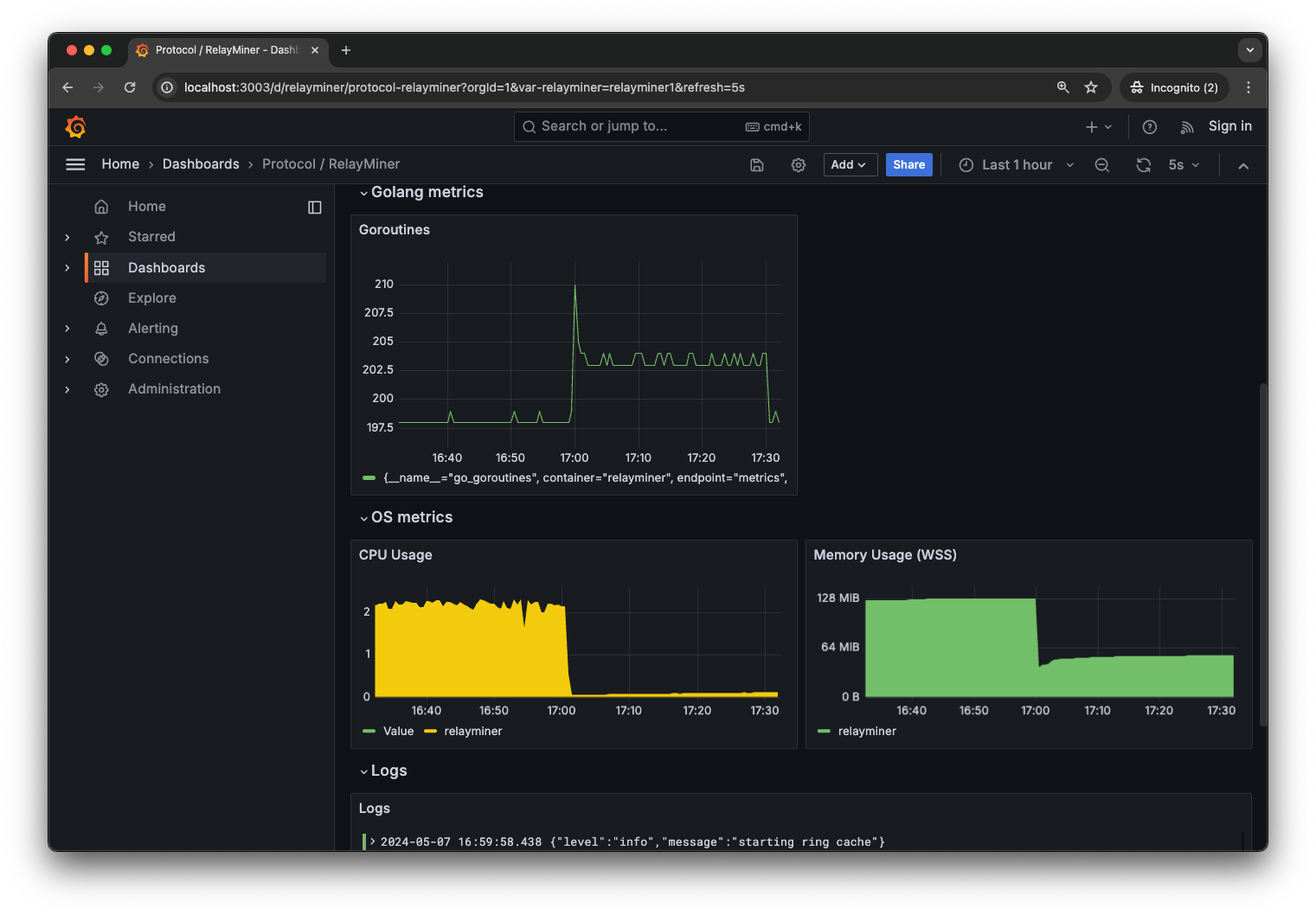This screenshot has width=1316, height=915.
Task: Click the site information icon in address bar
Action: pos(167,87)
